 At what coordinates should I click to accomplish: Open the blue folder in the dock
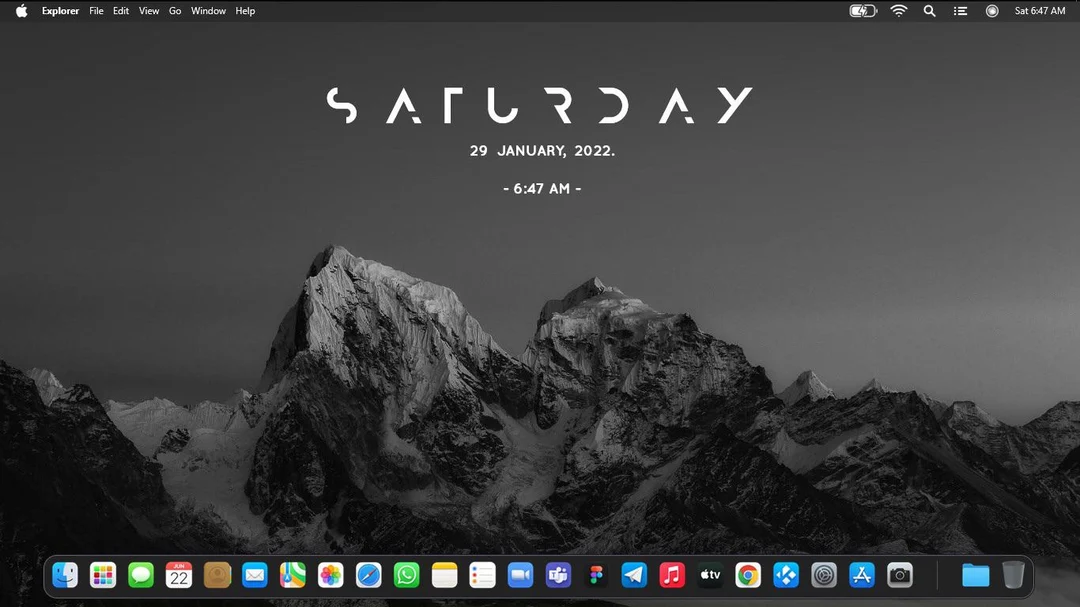click(x=975, y=575)
